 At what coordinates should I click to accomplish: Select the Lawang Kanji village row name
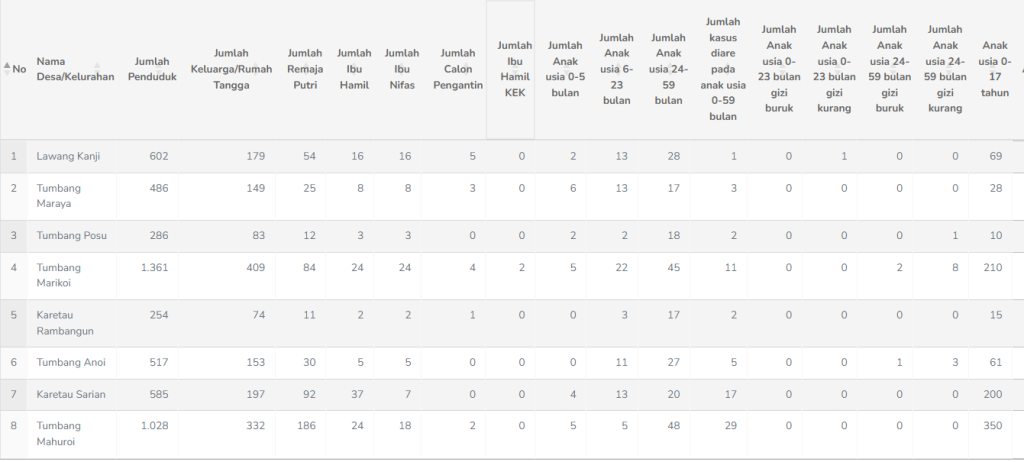tap(68, 156)
